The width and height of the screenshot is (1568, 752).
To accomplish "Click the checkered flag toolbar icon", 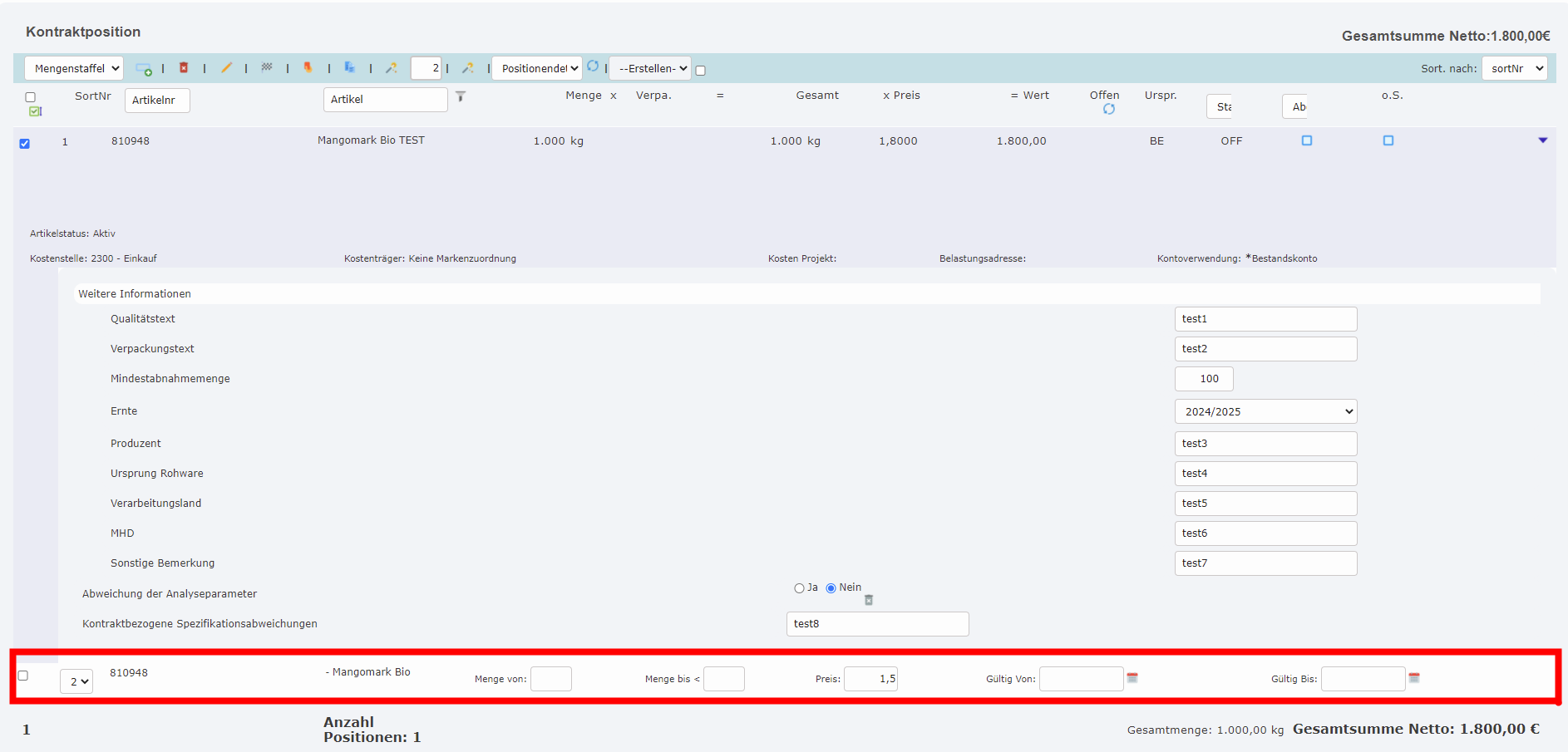I will tap(267, 67).
